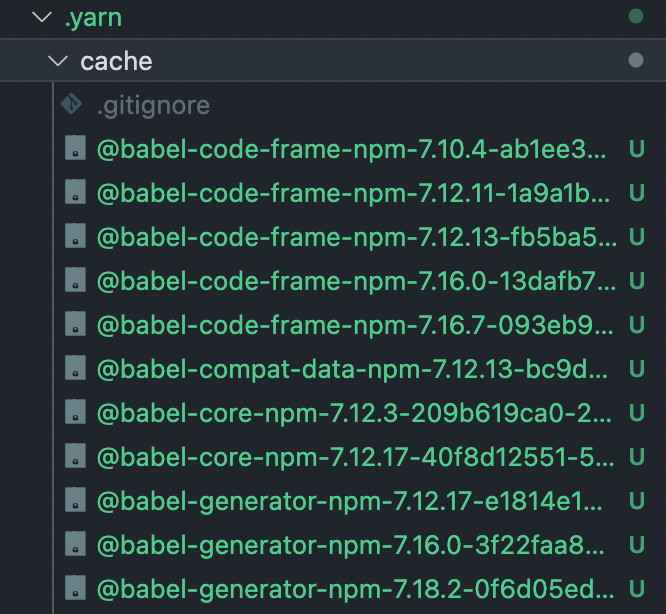666x614 pixels.
Task: Click zip icon of babel-compat-data 7.12.13
Action: (x=75, y=368)
